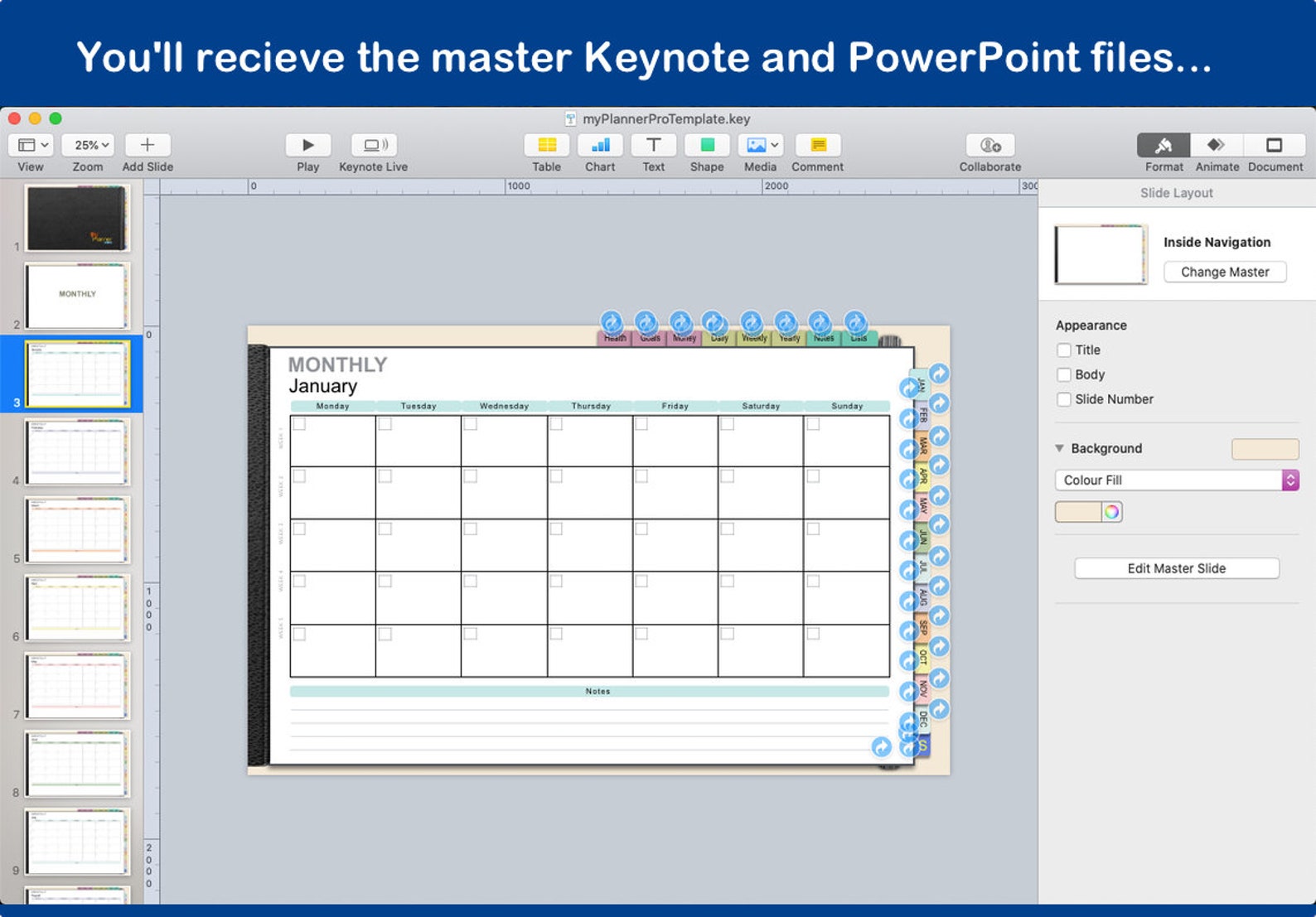Click the Edit Master Slide button
The image size is (1316, 917).
click(x=1177, y=568)
